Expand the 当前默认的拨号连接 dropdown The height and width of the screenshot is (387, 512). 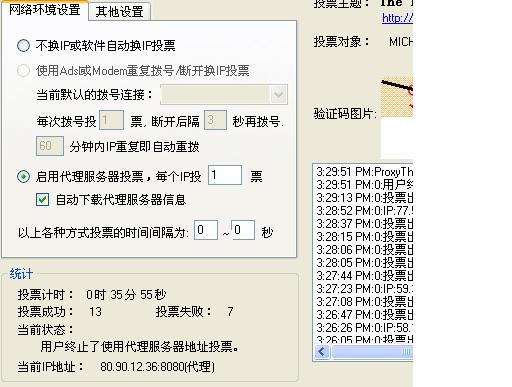pos(224,95)
